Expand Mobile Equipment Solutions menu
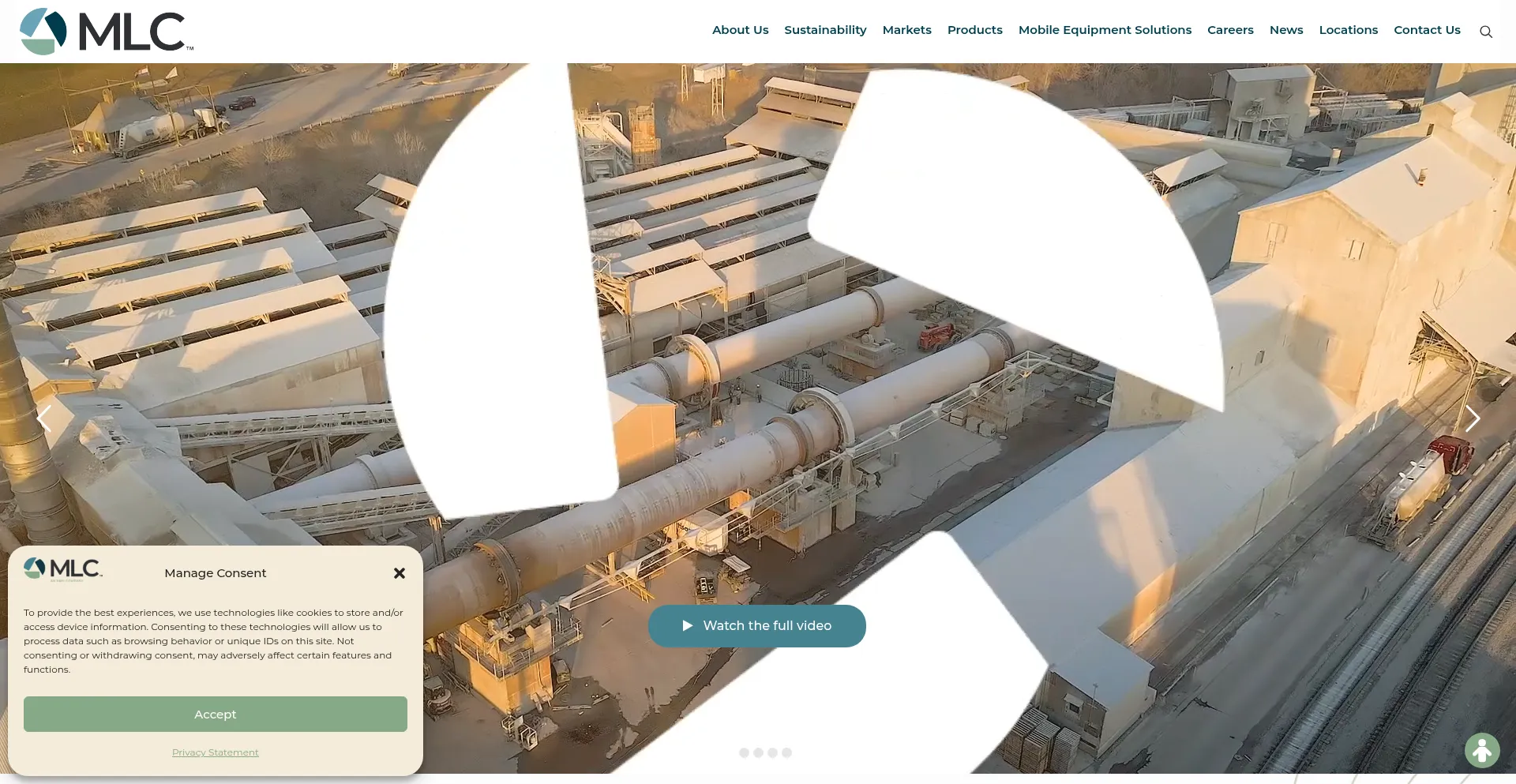The height and width of the screenshot is (784, 1516). tap(1105, 30)
